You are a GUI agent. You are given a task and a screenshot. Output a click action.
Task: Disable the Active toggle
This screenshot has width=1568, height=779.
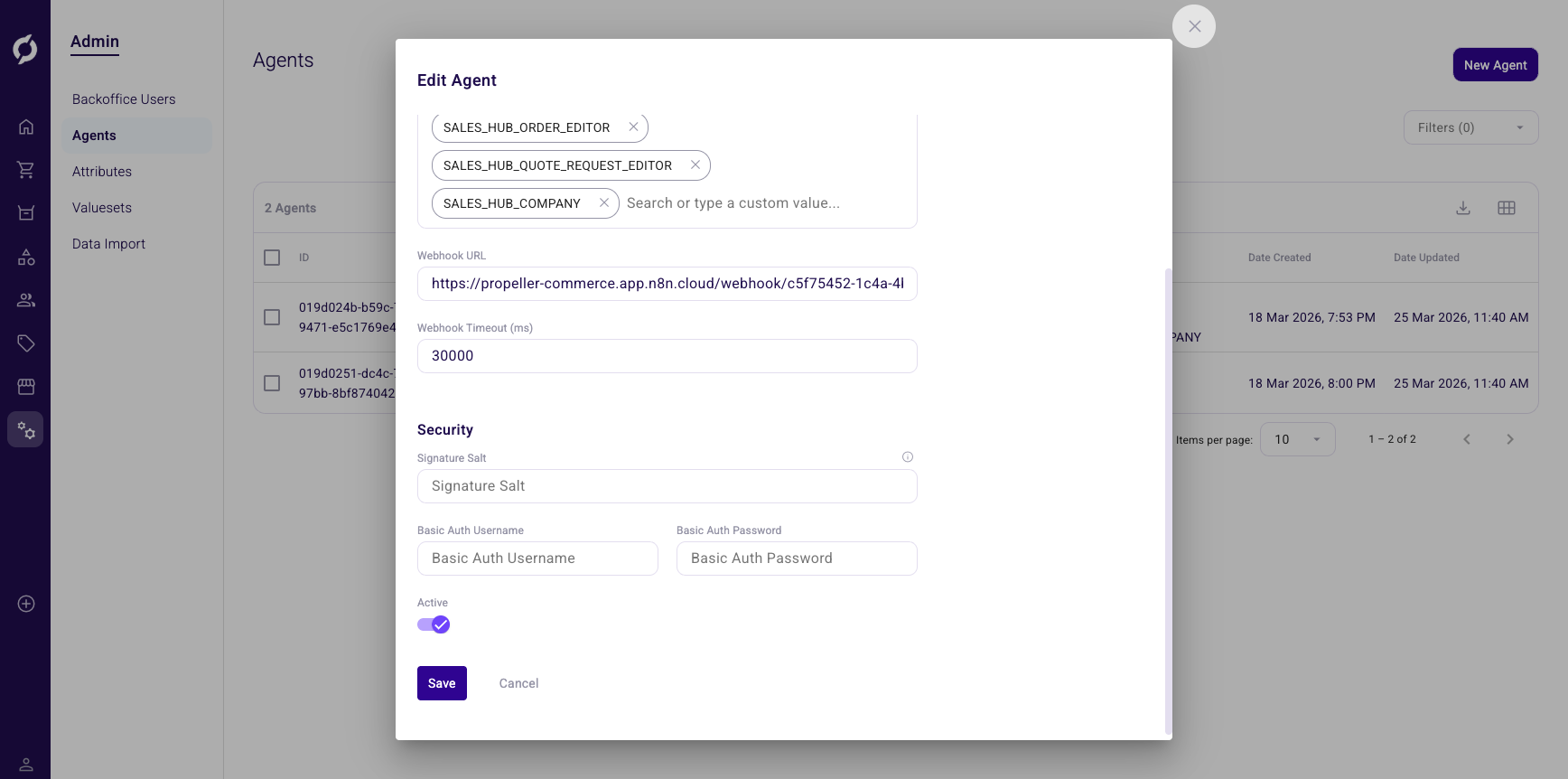coord(434,624)
